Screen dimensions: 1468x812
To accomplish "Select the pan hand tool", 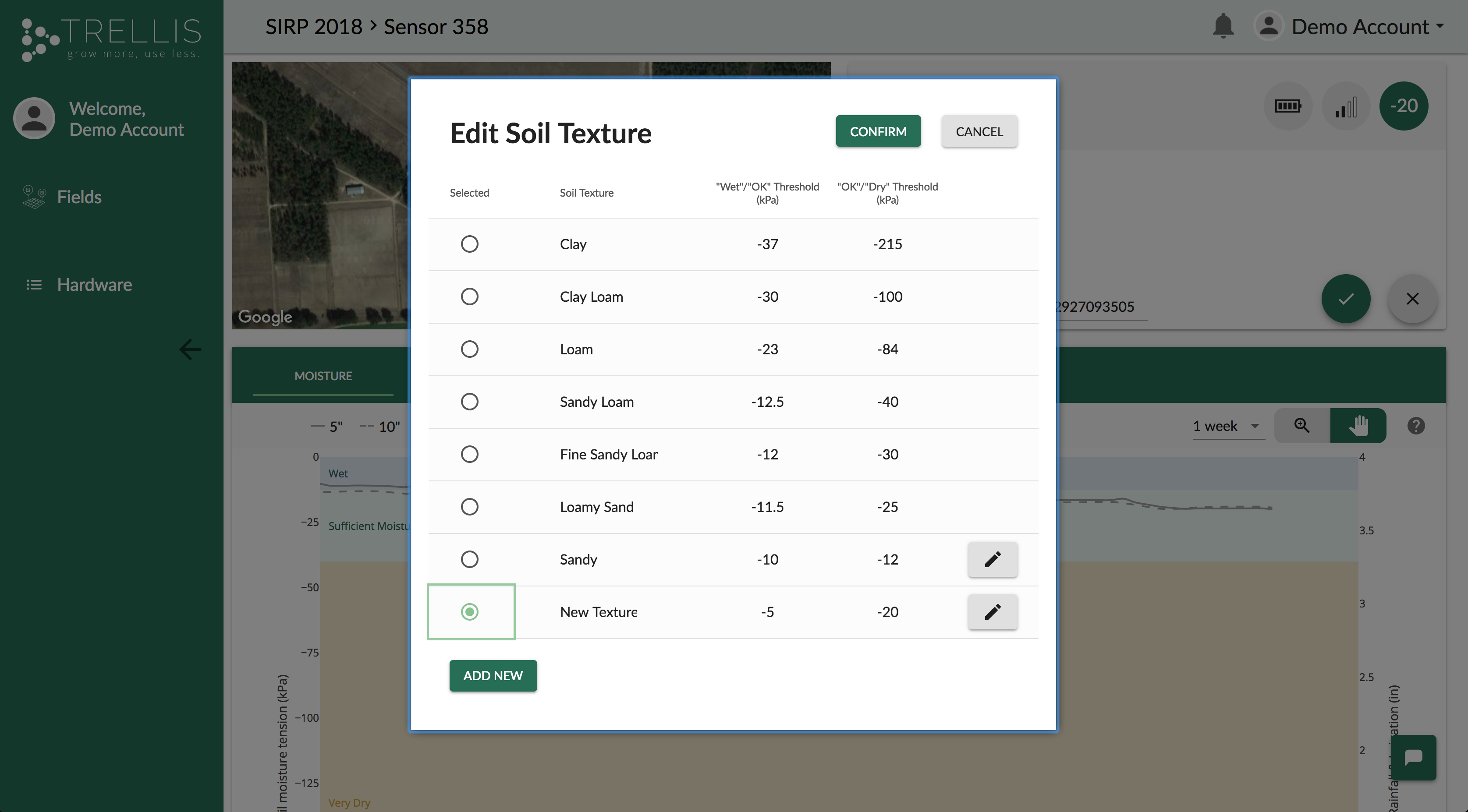I will pyautogui.click(x=1358, y=425).
